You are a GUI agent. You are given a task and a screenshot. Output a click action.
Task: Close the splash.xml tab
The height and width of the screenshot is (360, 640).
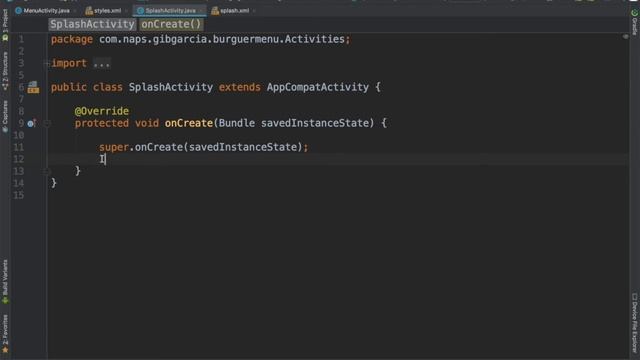click(254, 11)
